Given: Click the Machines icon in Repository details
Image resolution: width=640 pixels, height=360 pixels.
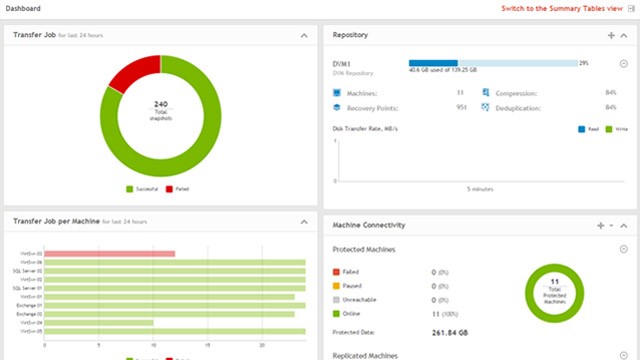Looking at the screenshot, I should click(x=337, y=93).
